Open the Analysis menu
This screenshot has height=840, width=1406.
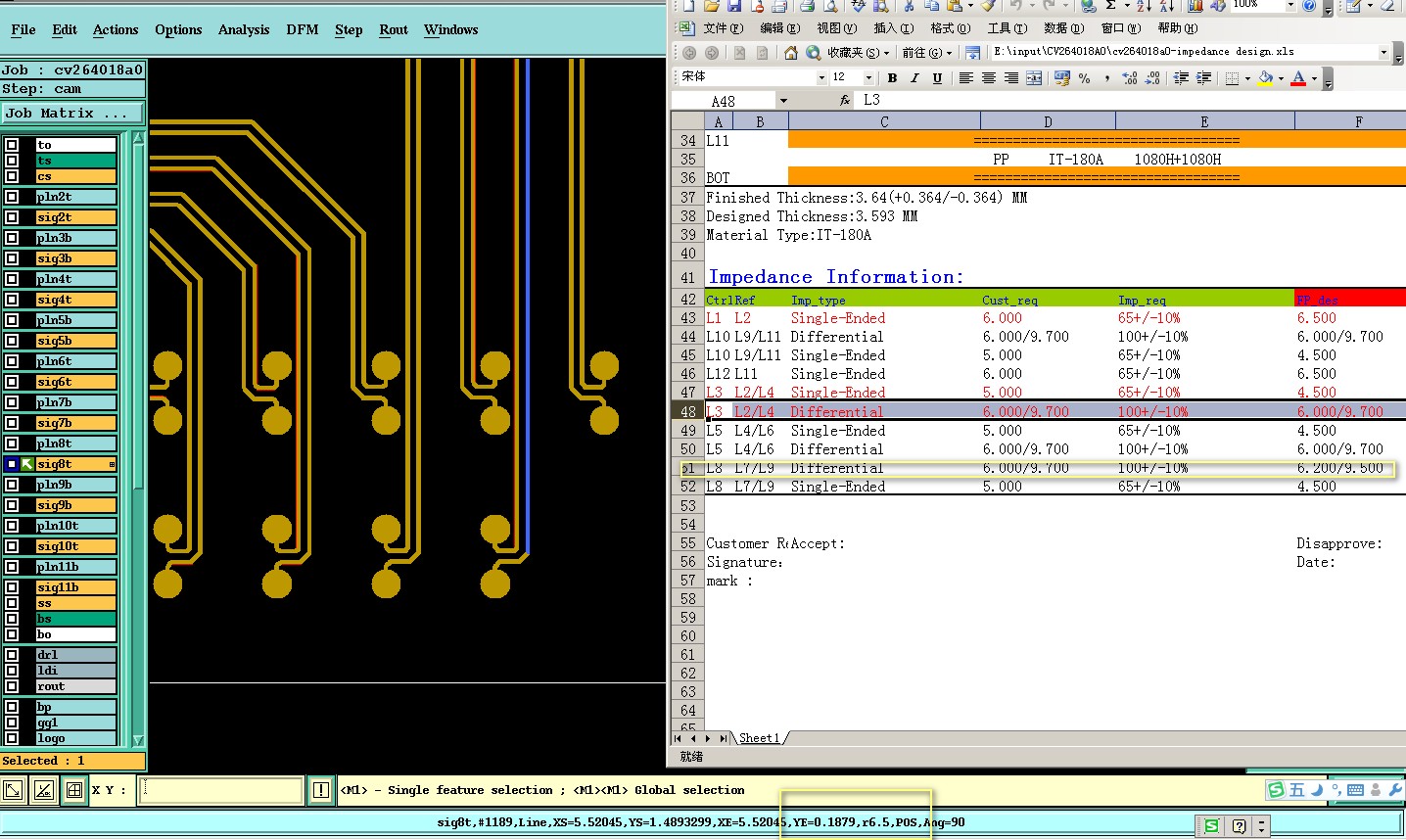click(x=244, y=29)
